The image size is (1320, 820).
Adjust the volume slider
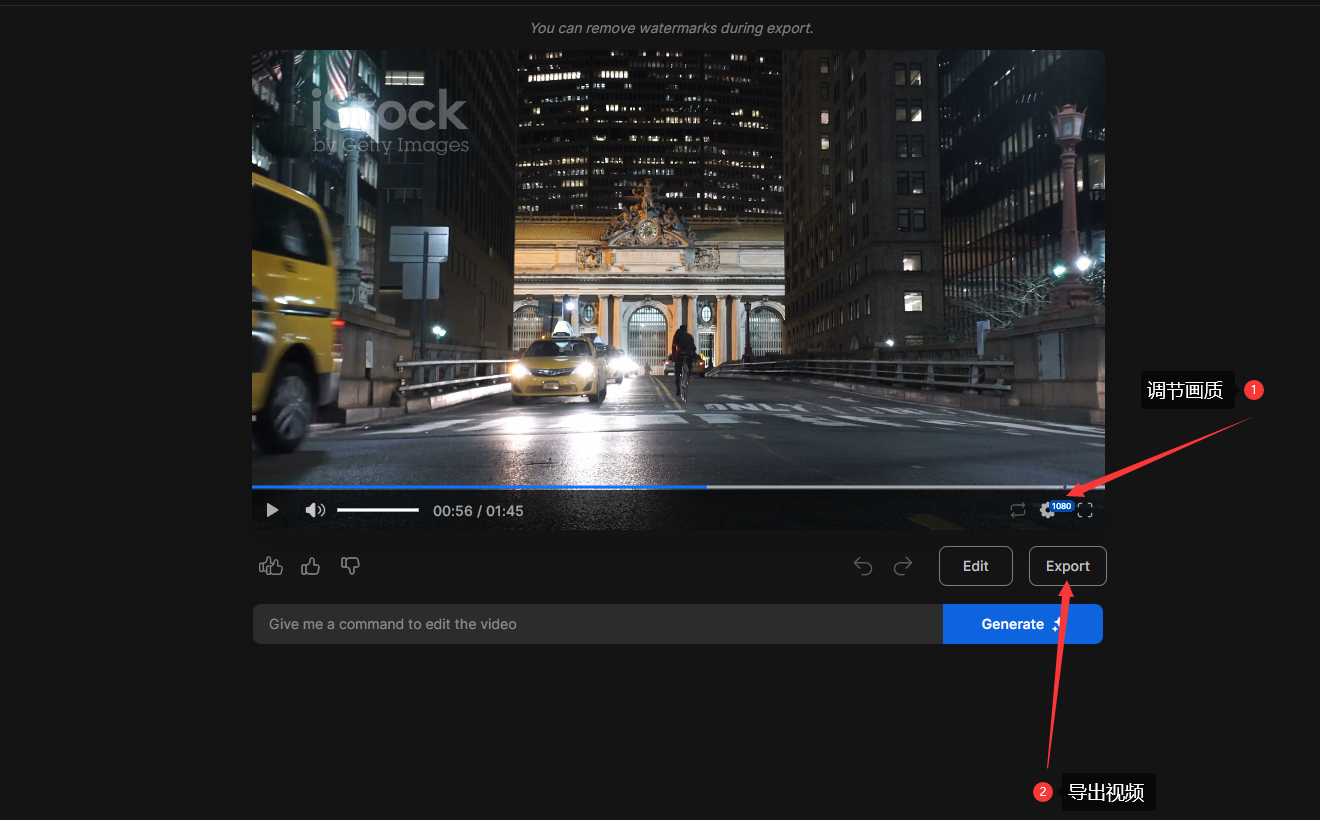378,510
